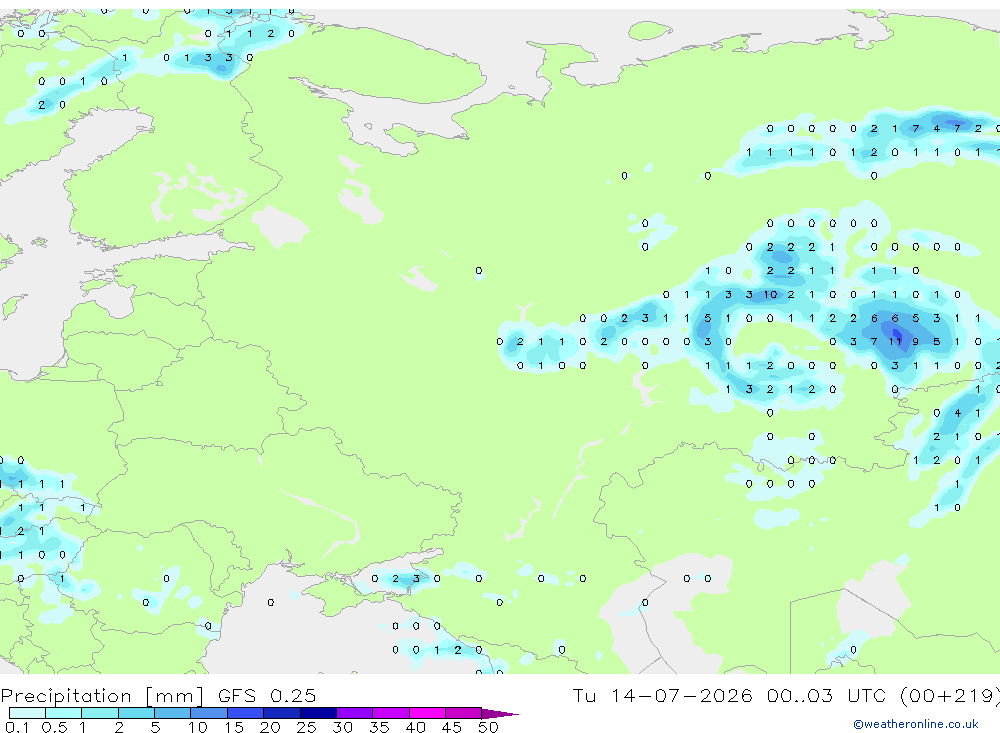Image resolution: width=1000 pixels, height=733 pixels.
Task: Click the '20' legend scale label
Action: coord(270,727)
